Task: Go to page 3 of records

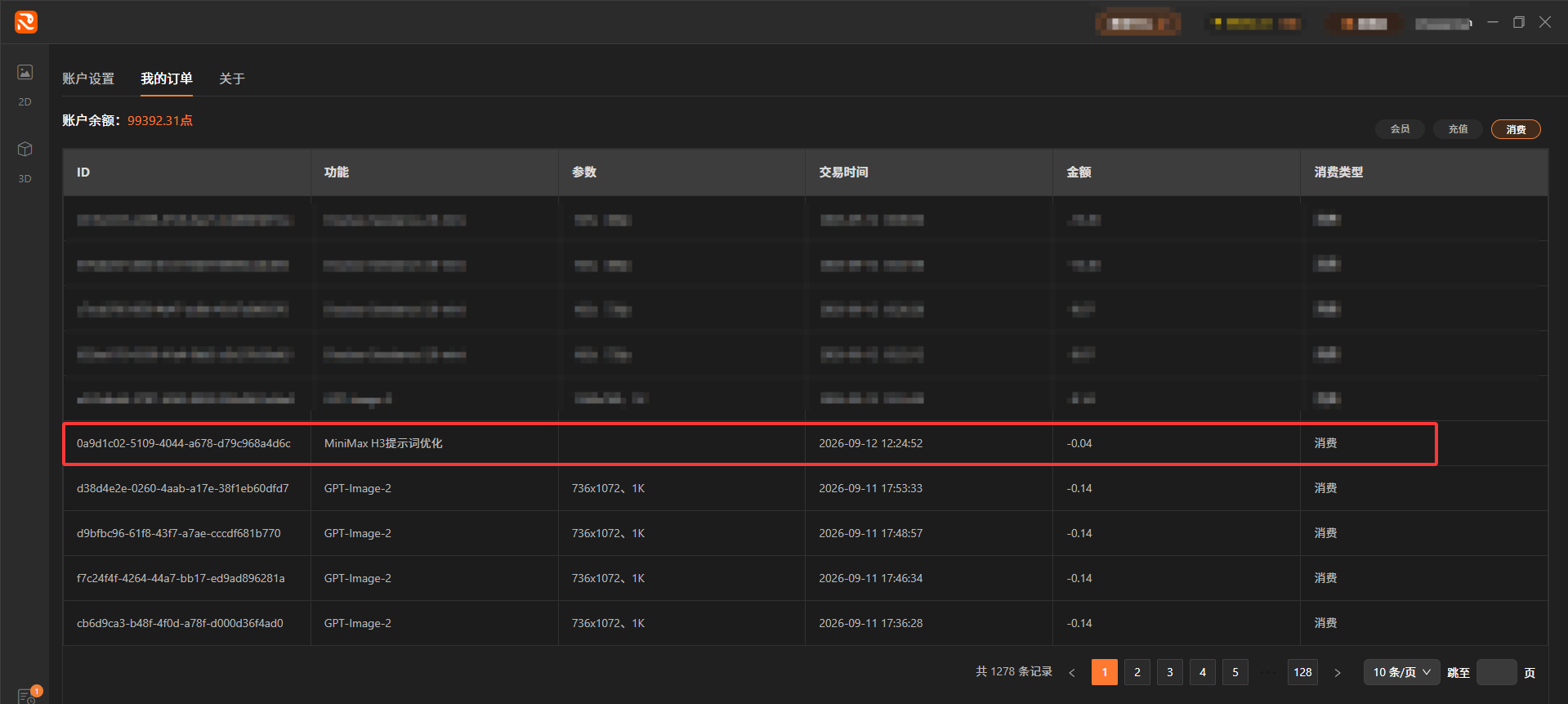Action: [1170, 672]
